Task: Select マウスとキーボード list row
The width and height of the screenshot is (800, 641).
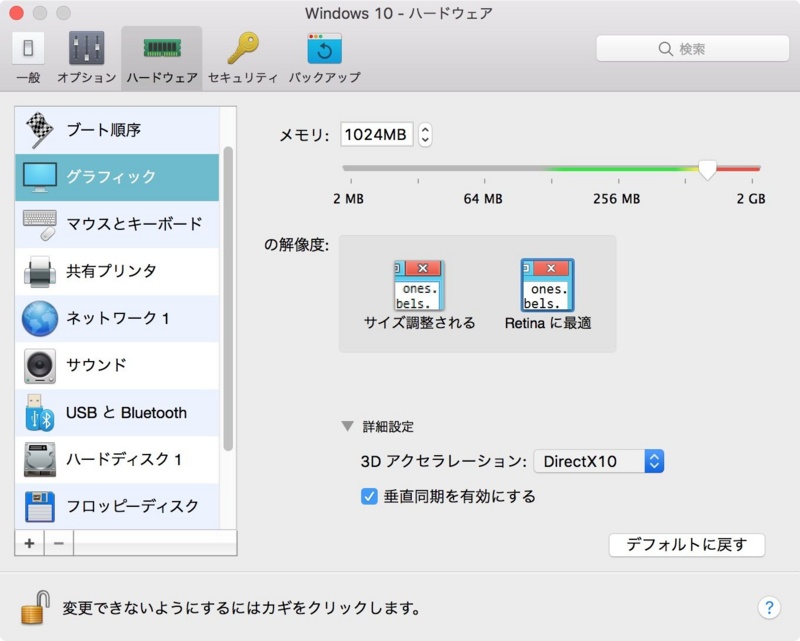Action: pos(117,225)
